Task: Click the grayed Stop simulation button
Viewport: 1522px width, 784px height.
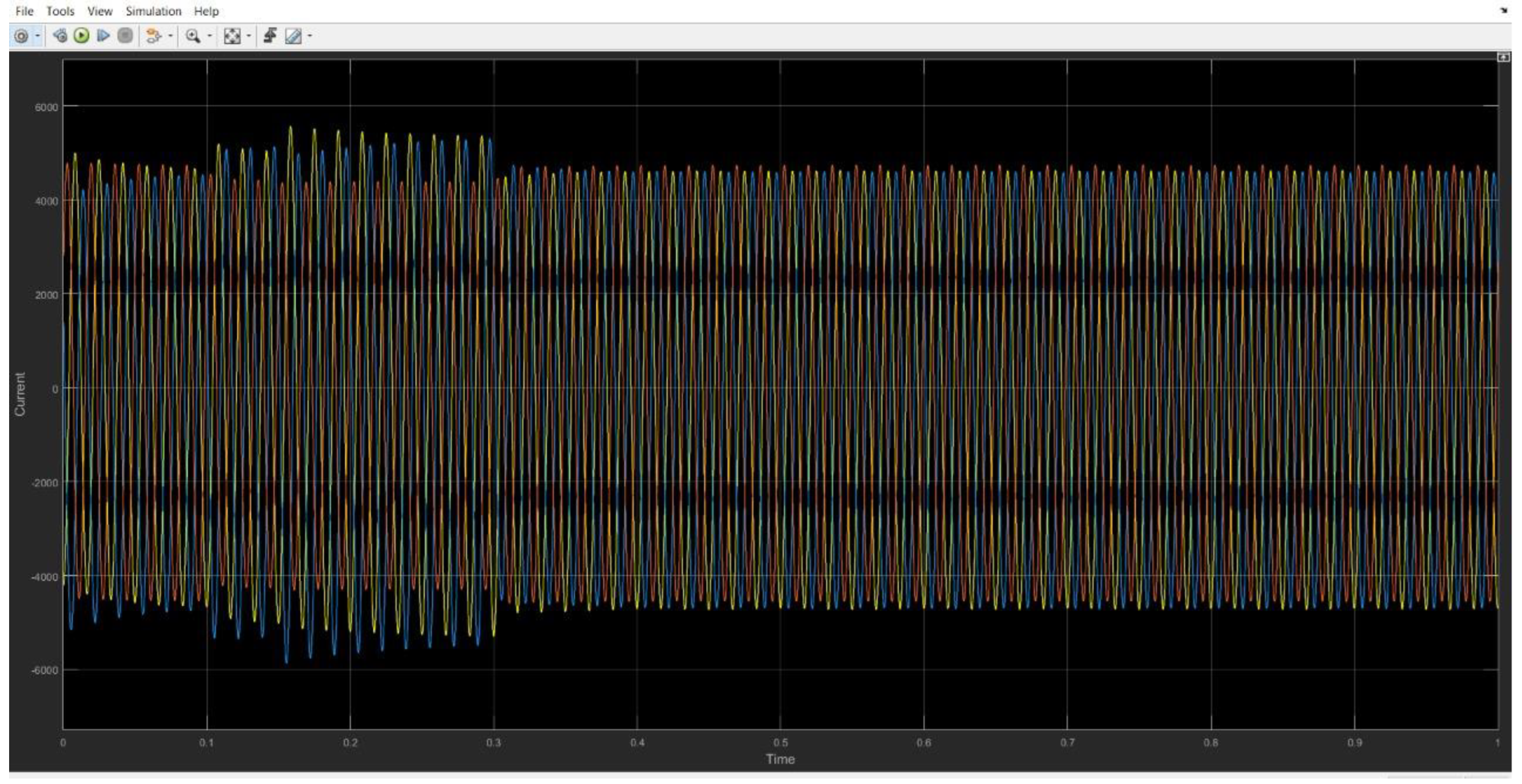Action: tap(125, 36)
